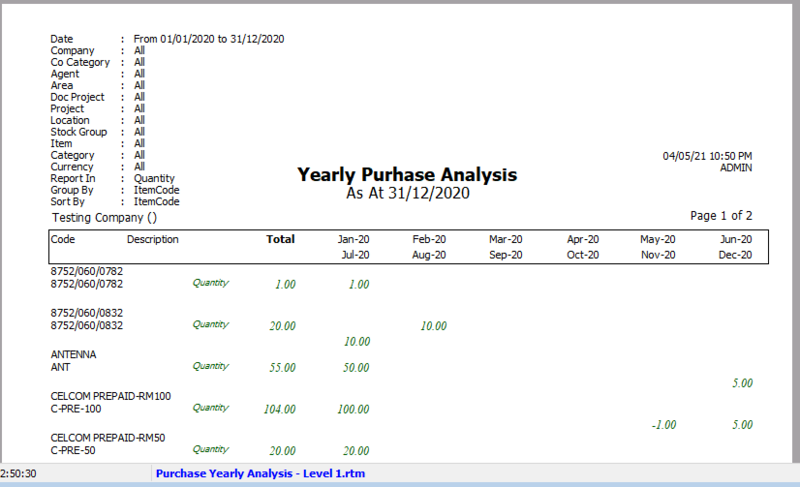Select 'CELCOM PREPAID-RM50' item name

[x=108, y=438]
